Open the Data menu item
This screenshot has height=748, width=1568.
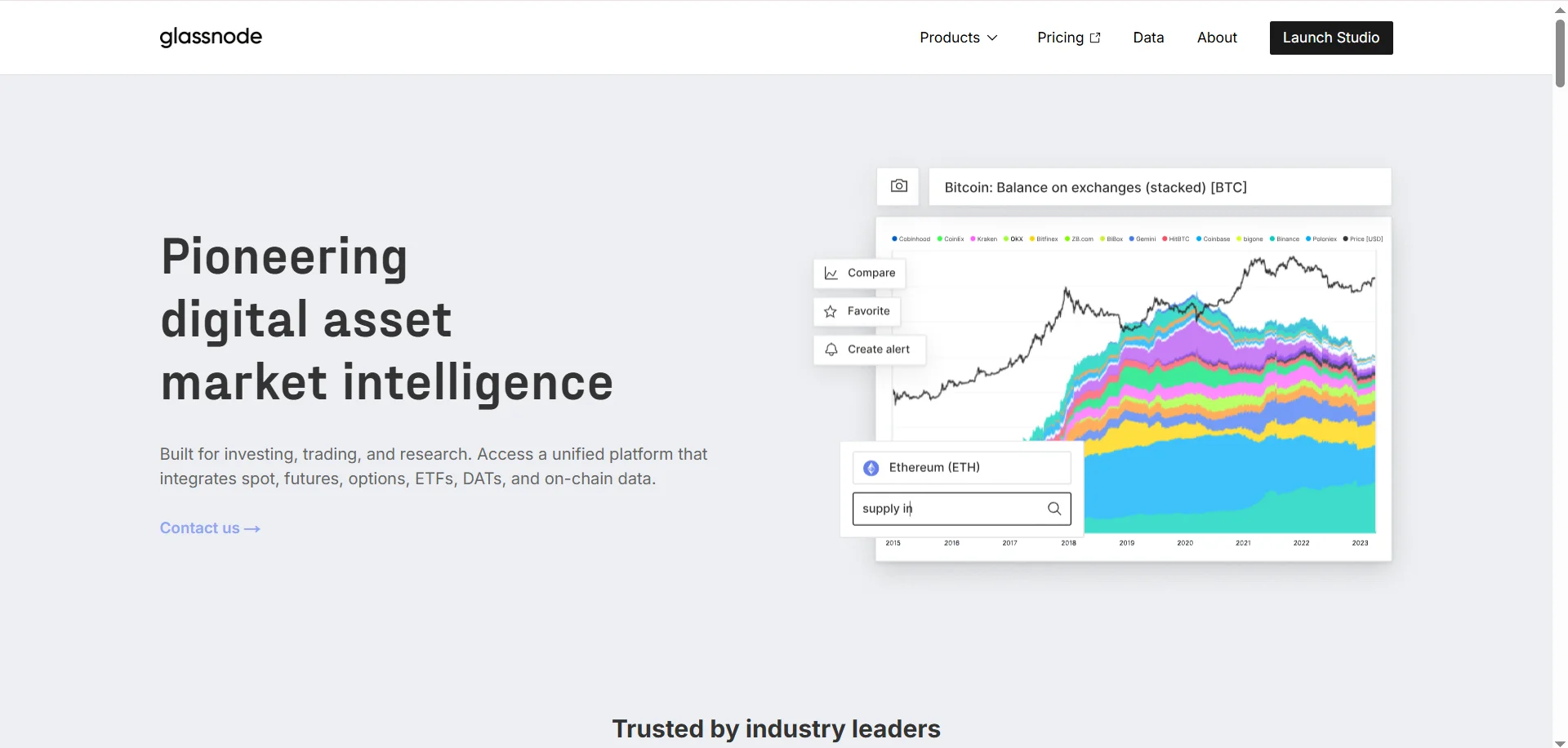click(1148, 38)
